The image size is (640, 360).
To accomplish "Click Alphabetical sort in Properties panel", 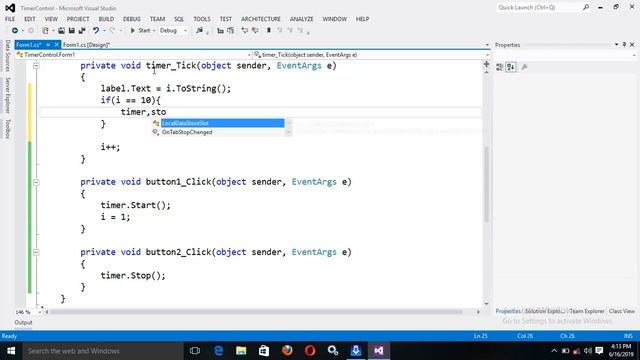I will [511, 67].
